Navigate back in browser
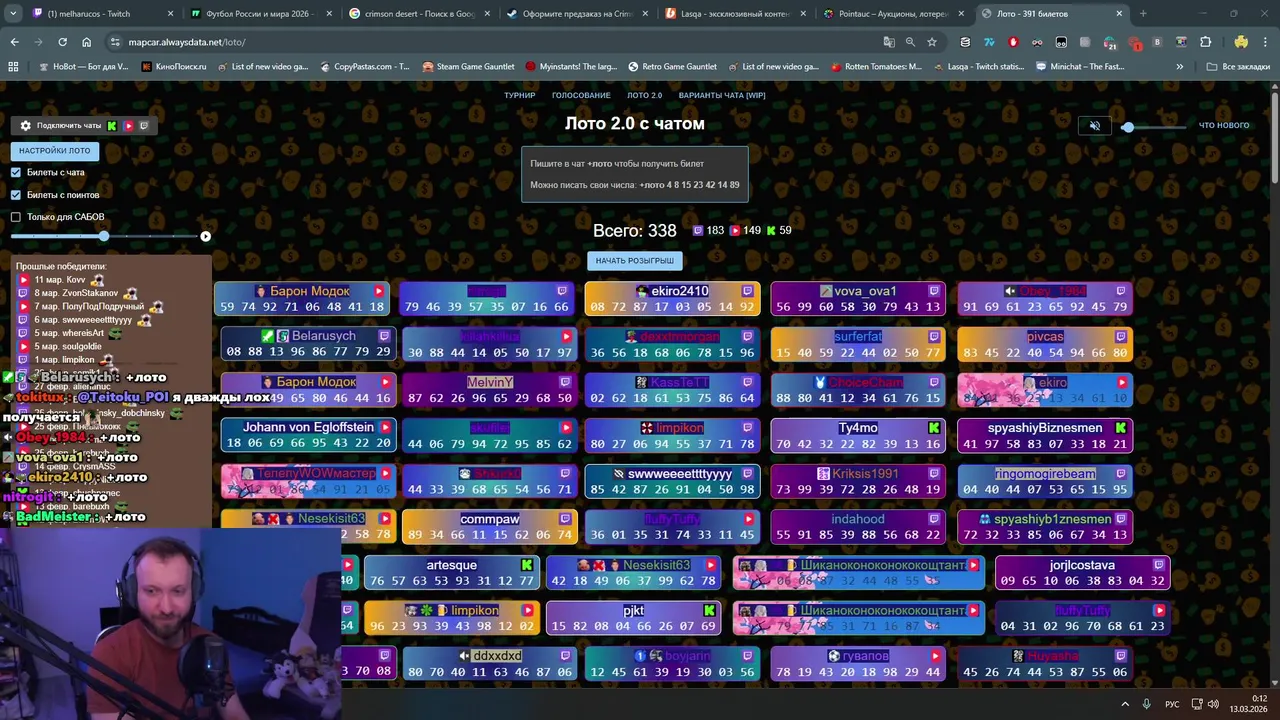Image resolution: width=1280 pixels, height=720 pixels. (x=14, y=42)
